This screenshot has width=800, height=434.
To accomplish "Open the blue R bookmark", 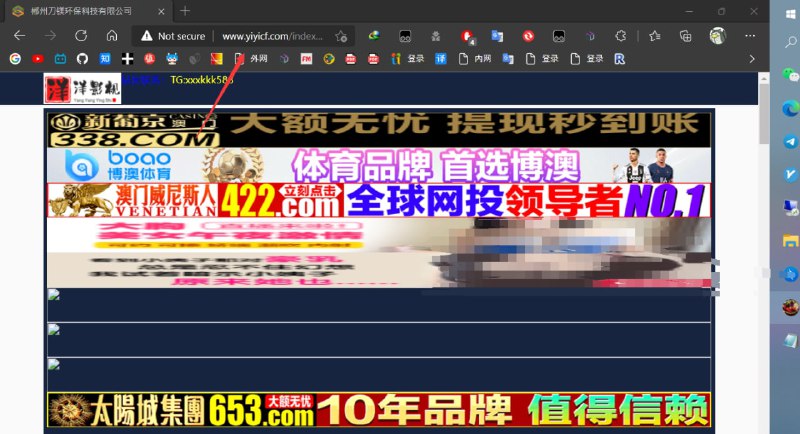I will click(619, 59).
